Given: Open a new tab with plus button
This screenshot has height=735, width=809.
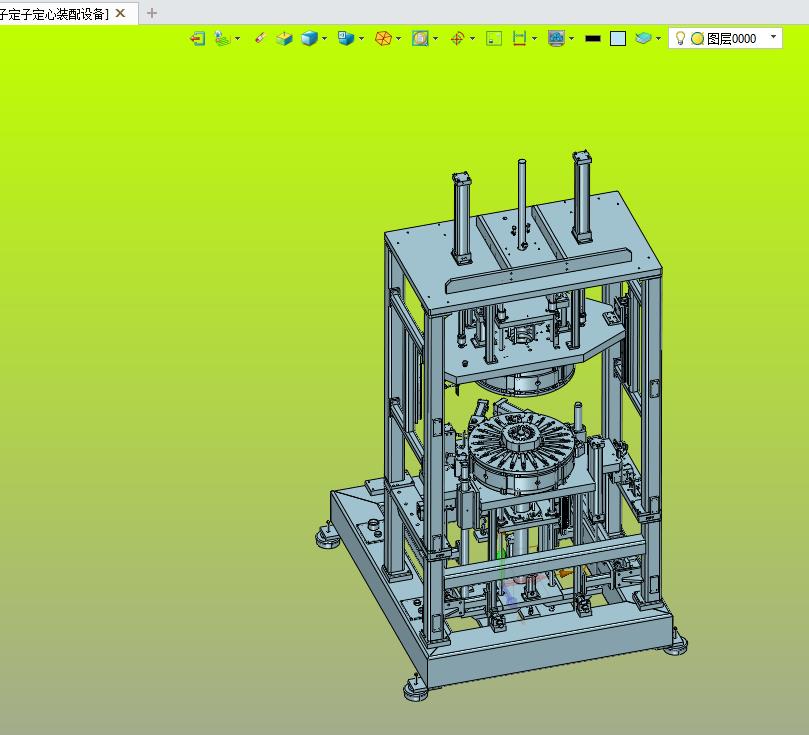Looking at the screenshot, I should click(x=152, y=13).
